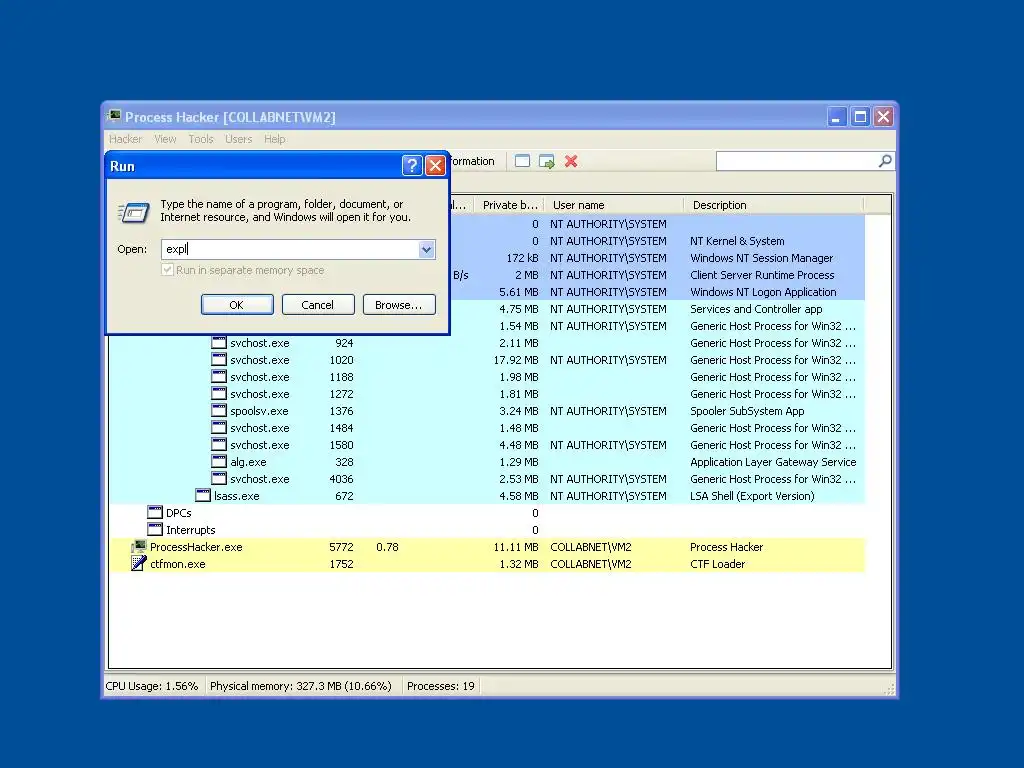1024x768 pixels.
Task: Click icon of svchost.exe PID 1484
Action: [x=219, y=428]
